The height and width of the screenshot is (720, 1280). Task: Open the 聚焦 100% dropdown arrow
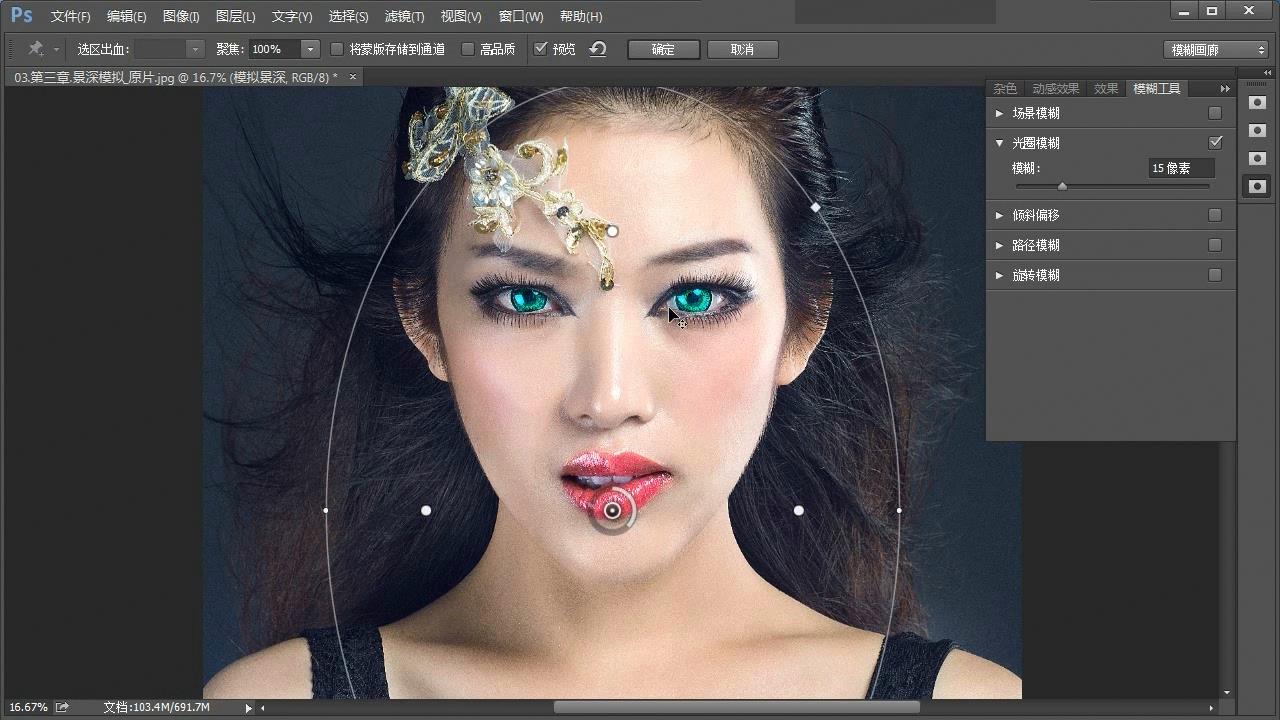pos(310,49)
